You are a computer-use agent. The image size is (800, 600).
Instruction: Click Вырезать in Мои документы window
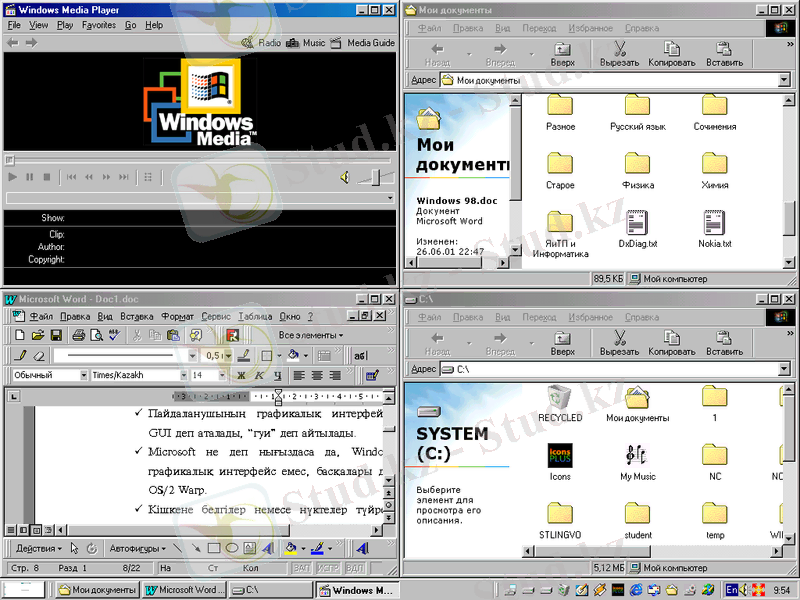coord(619,54)
